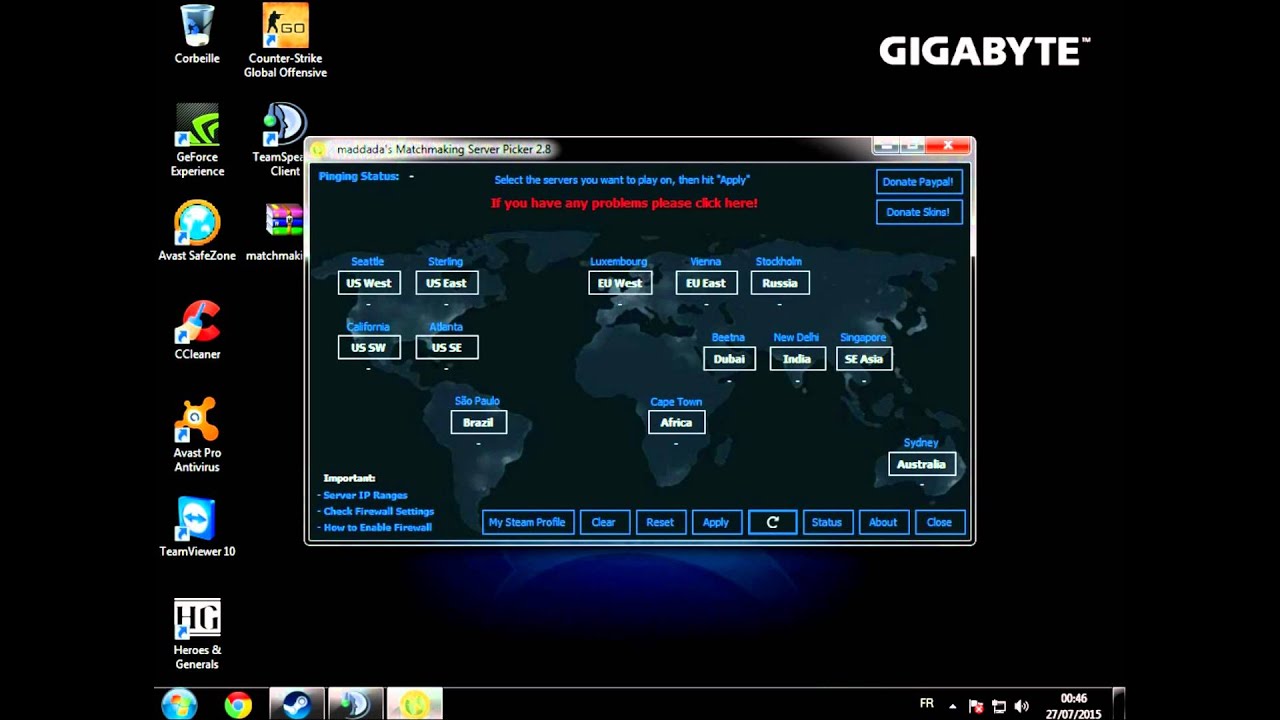
Task: Click the Clear button
Action: pos(604,522)
